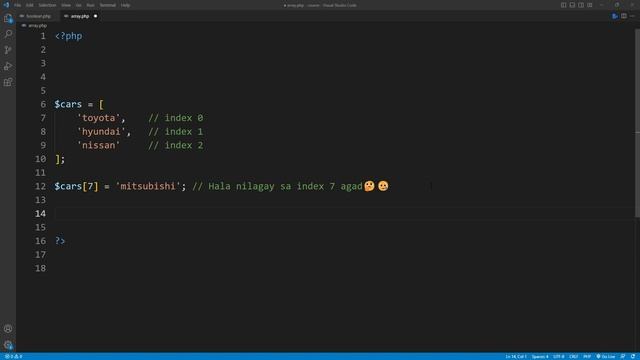The image size is (640, 360).
Task: Click the closing '];' on line 10
Action: click(x=60, y=159)
